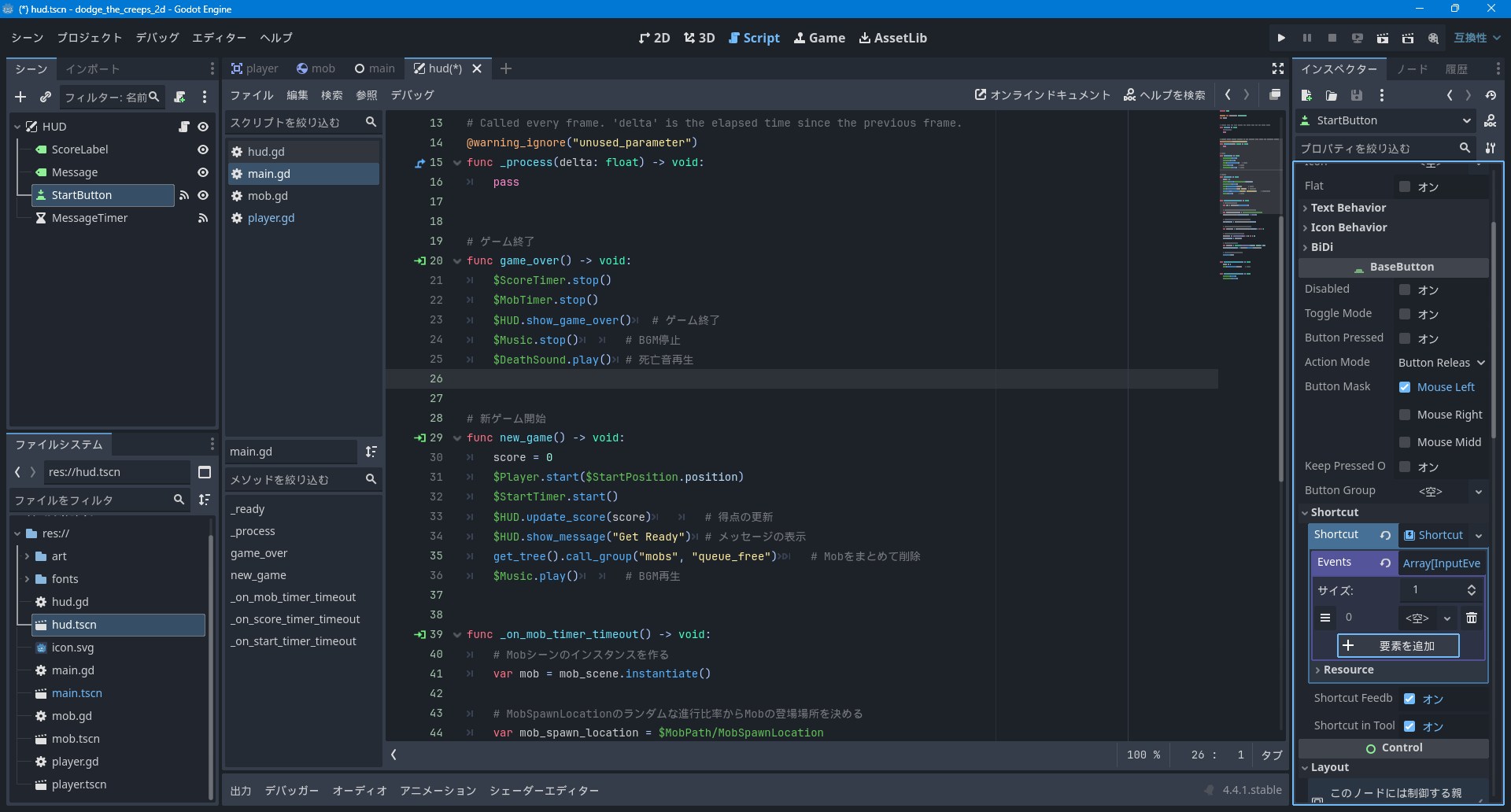Hide the Message node
1511x812 pixels.
pos(203,172)
